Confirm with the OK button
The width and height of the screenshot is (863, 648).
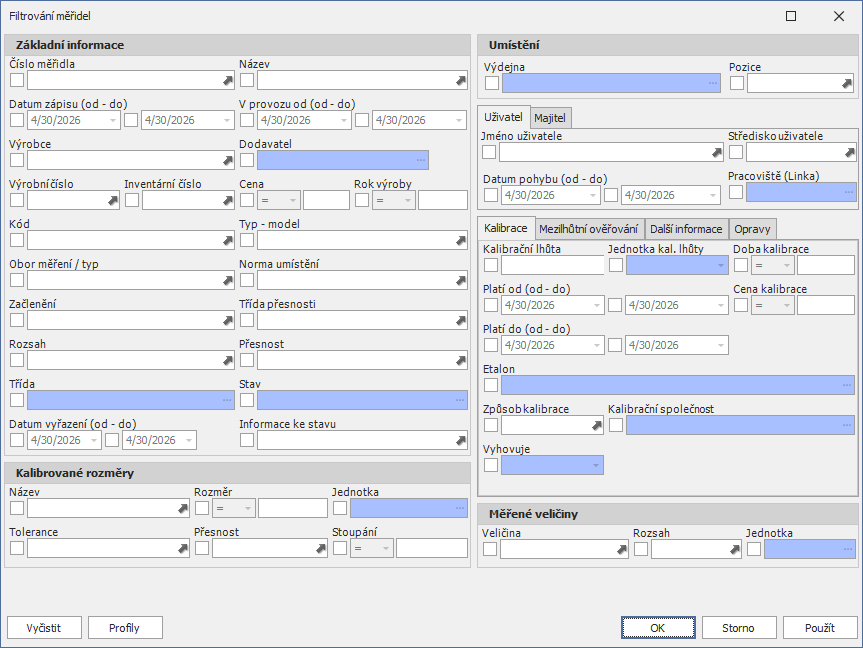658,628
